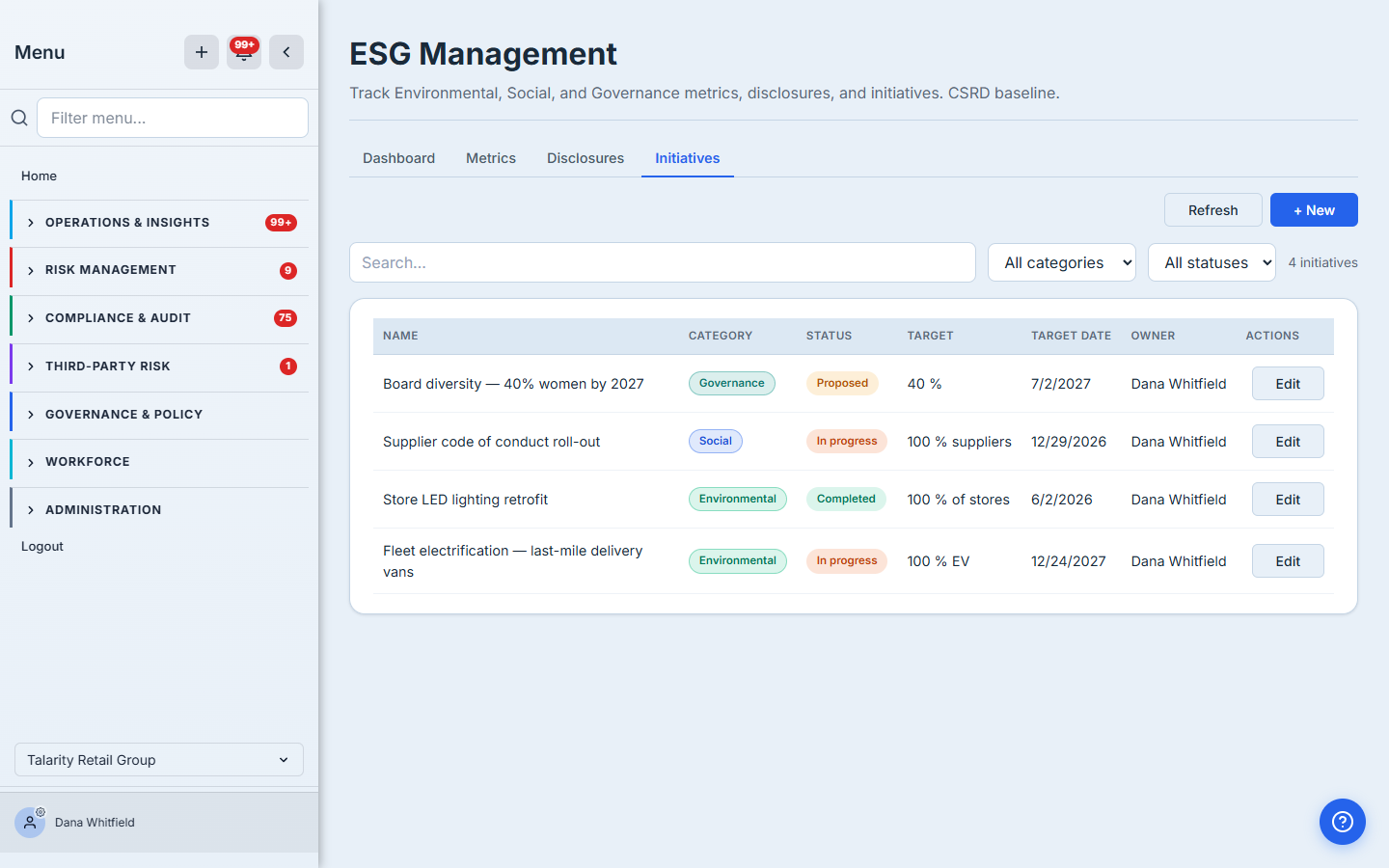Click the 99+ badge on Operations & Insights
This screenshot has width=1389, height=868.
coord(281,223)
